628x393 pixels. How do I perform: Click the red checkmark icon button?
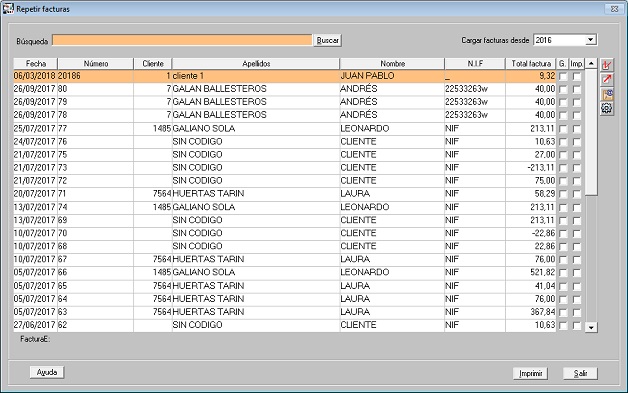point(607,65)
